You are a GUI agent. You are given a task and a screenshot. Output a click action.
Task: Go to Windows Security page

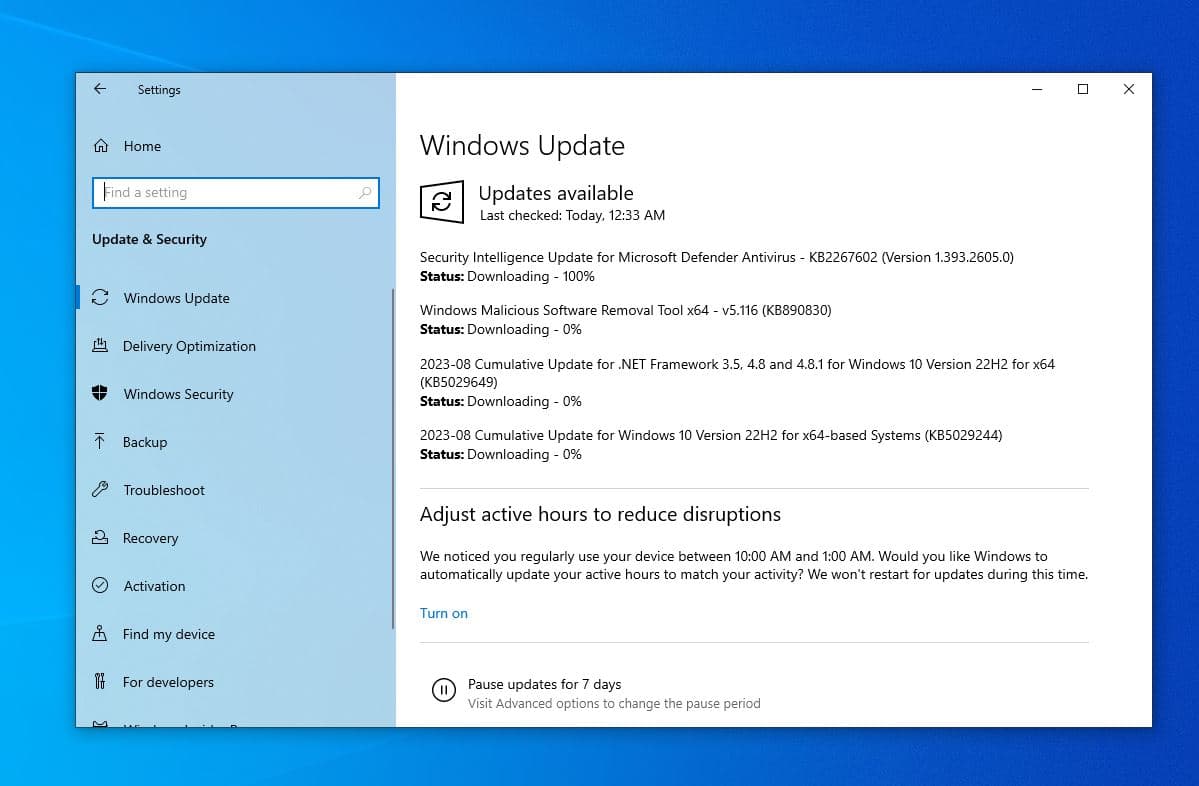[178, 395]
